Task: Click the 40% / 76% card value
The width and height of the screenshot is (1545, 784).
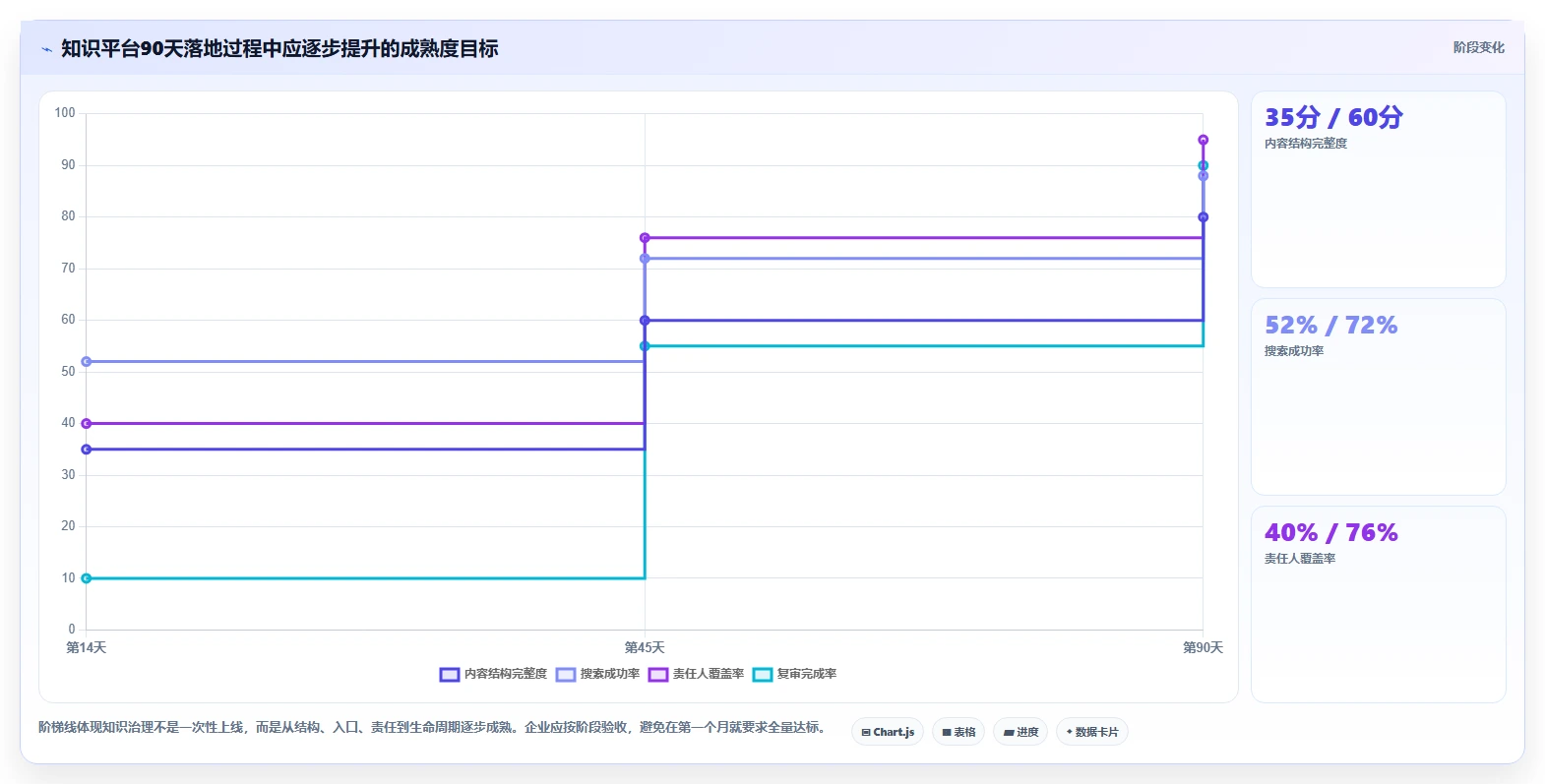Action: click(1330, 533)
